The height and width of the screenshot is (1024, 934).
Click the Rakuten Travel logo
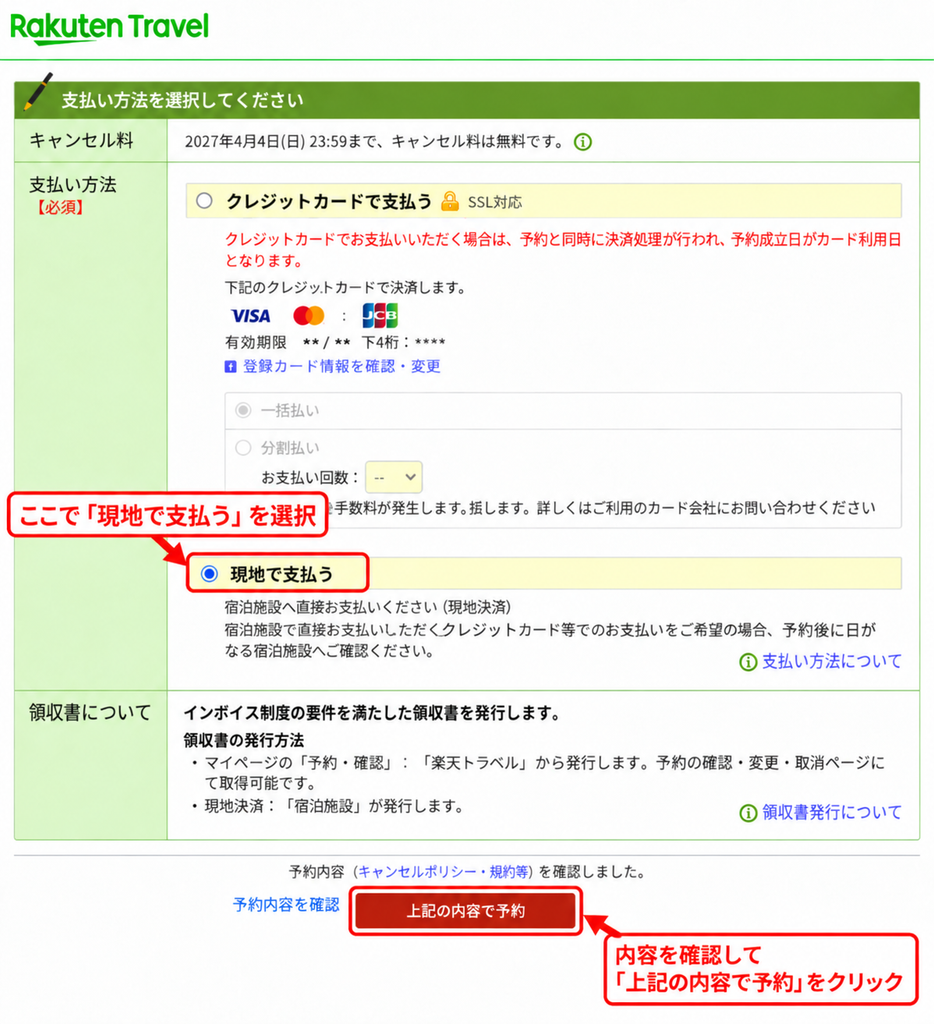point(109,27)
